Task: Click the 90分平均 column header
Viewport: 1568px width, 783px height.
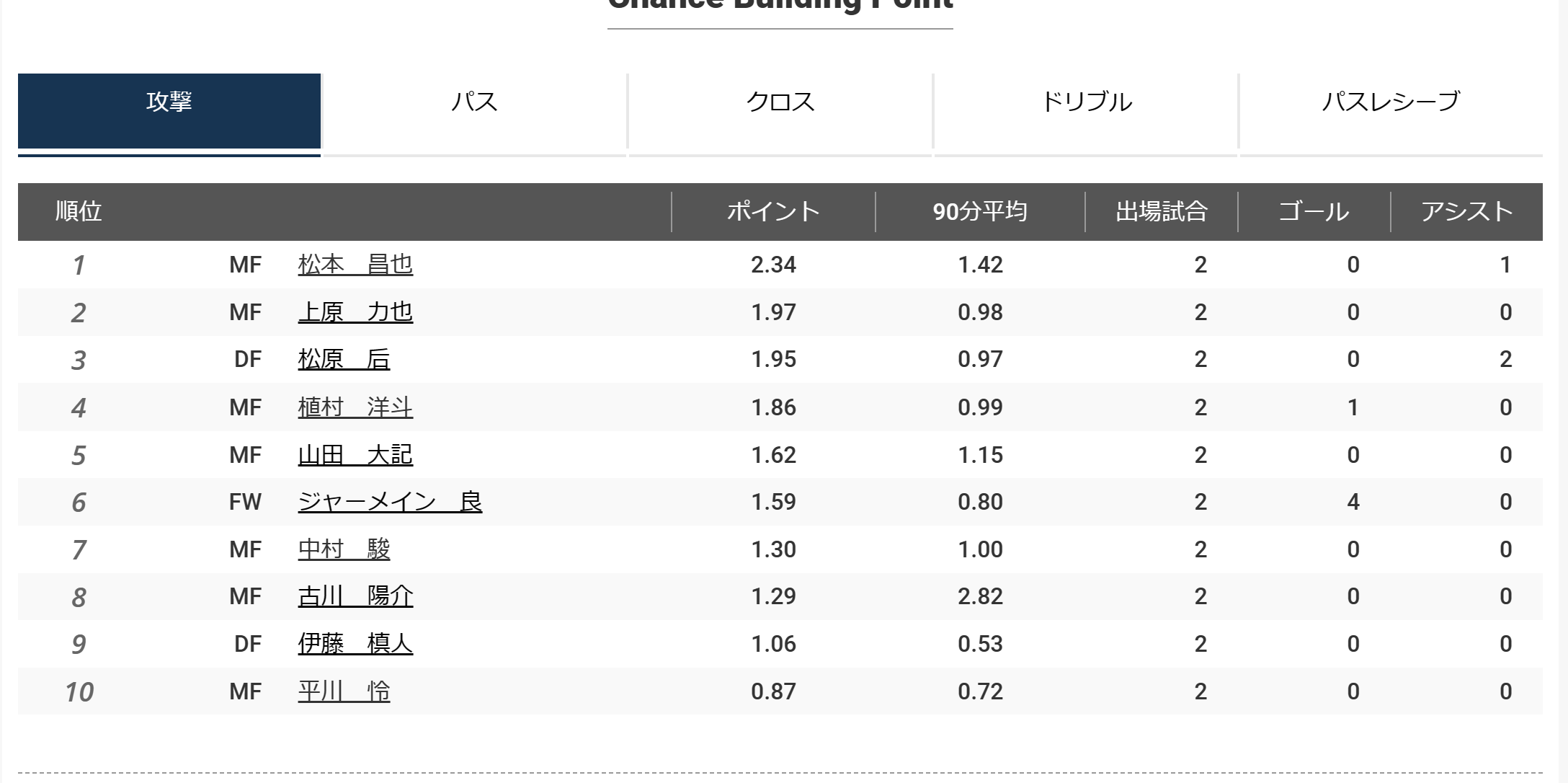Action: pos(980,211)
